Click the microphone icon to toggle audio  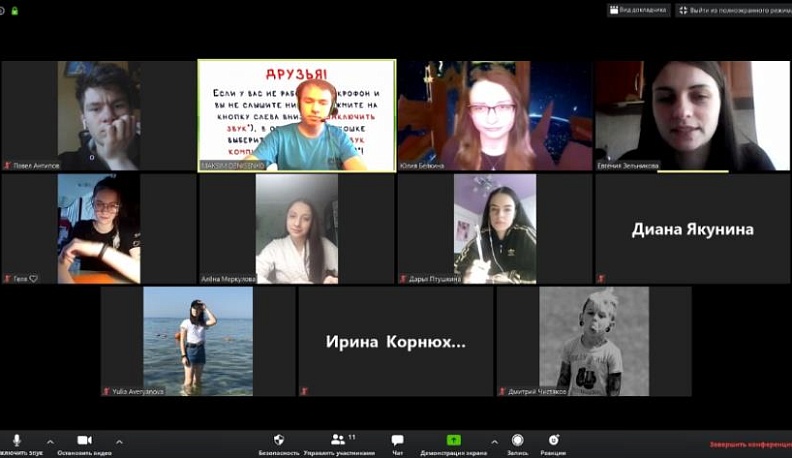[17, 440]
